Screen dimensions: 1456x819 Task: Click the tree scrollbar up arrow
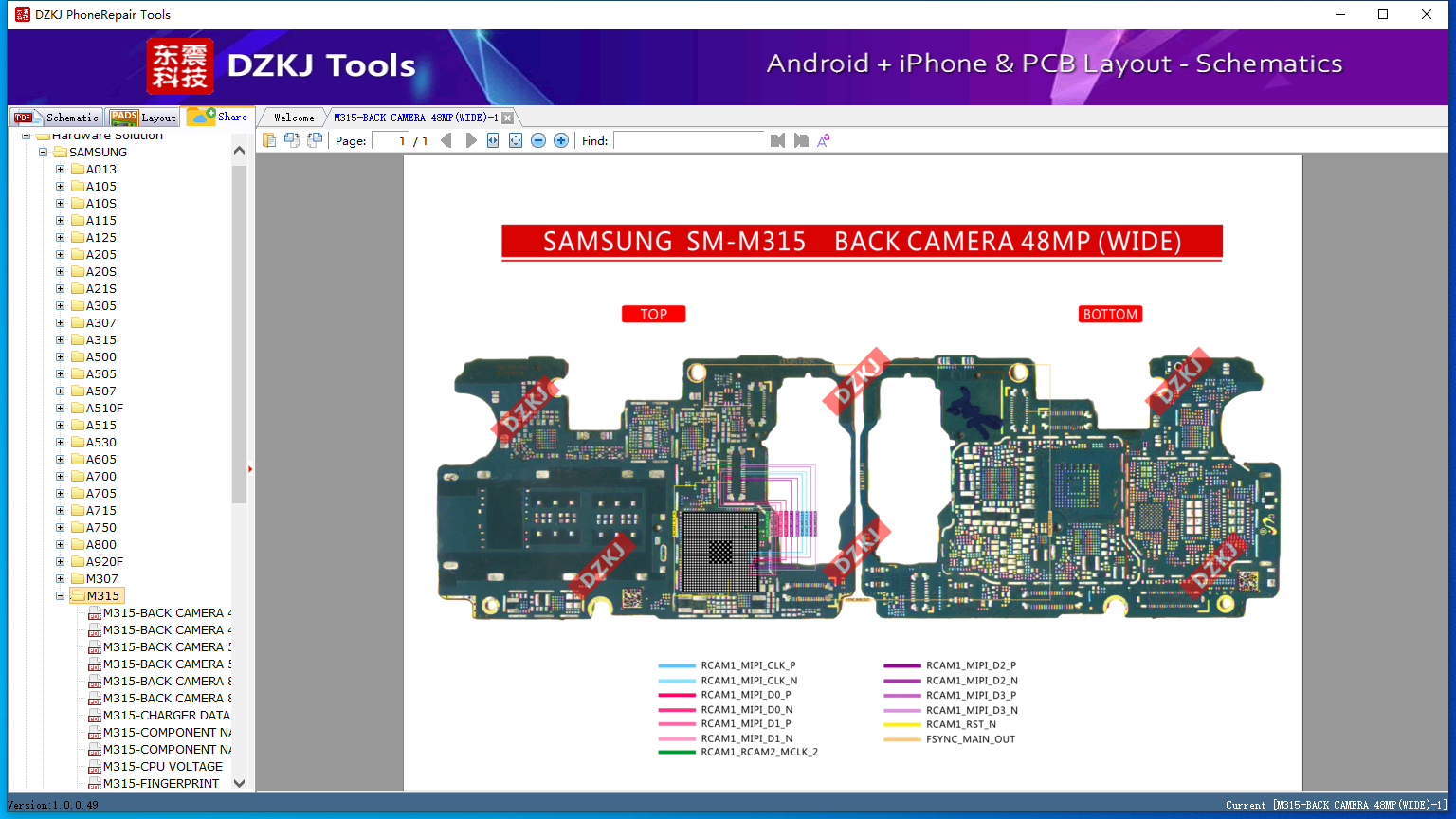pos(239,151)
